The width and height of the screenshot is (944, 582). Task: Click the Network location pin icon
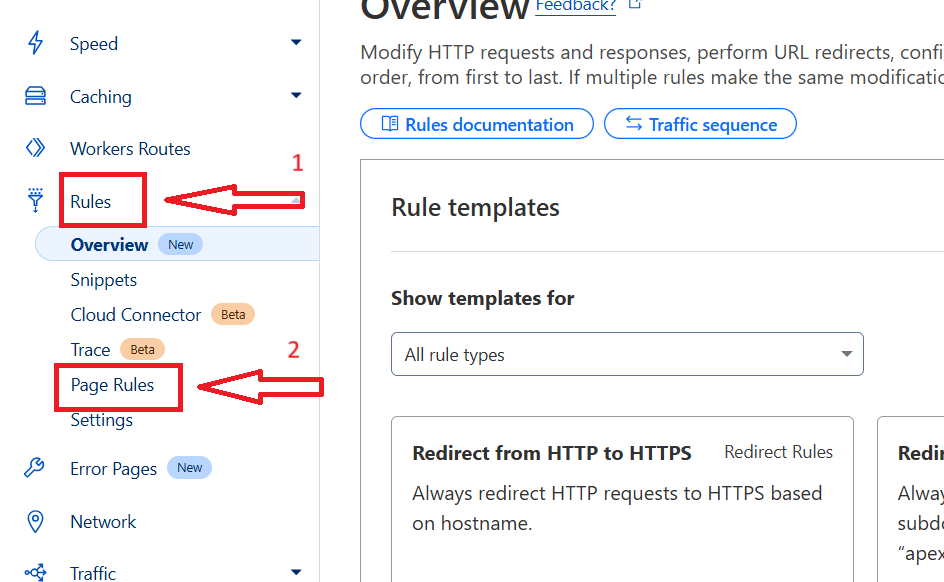35,521
